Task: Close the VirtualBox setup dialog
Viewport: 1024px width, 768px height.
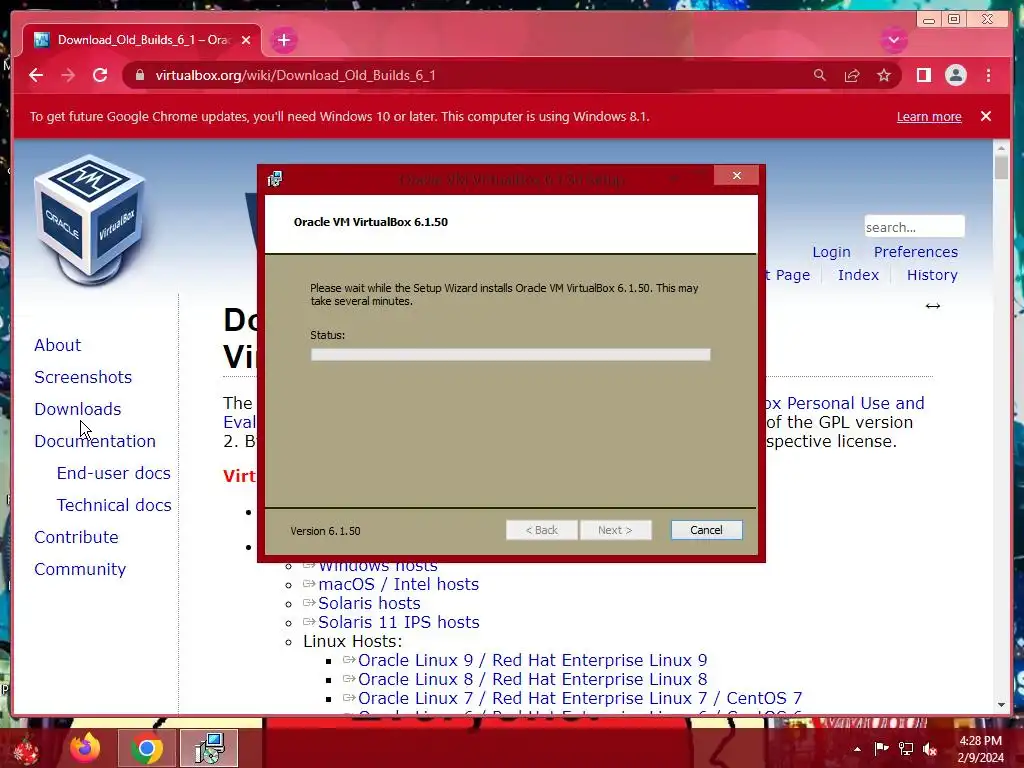Action: tap(737, 176)
